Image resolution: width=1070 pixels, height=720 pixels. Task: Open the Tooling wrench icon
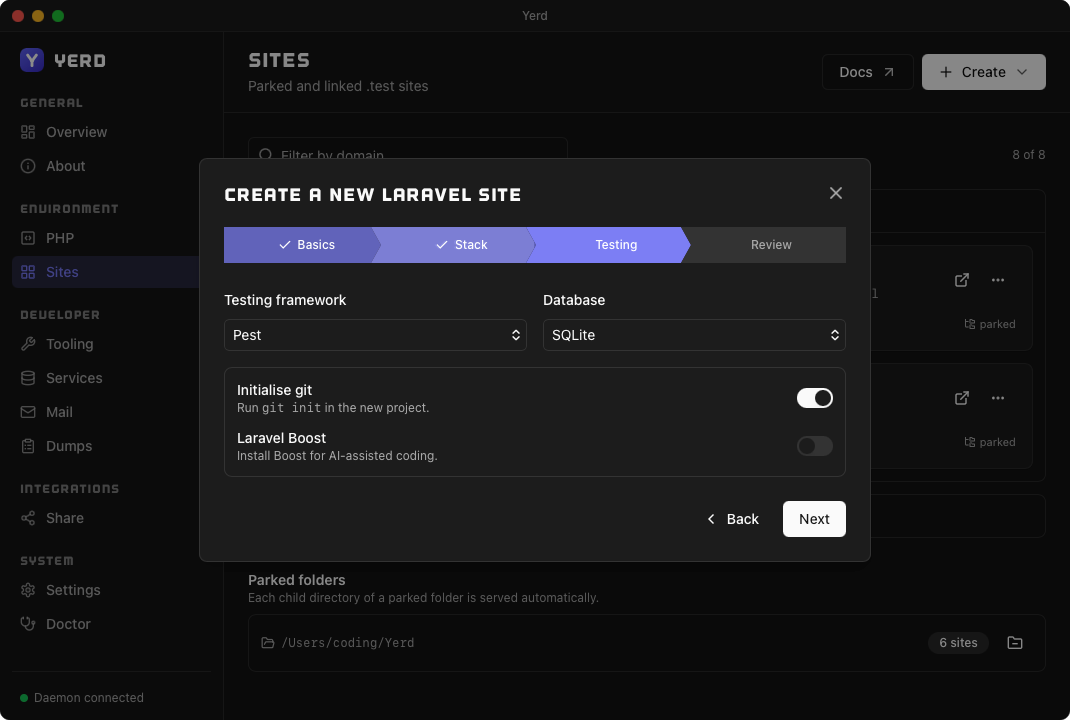28,344
